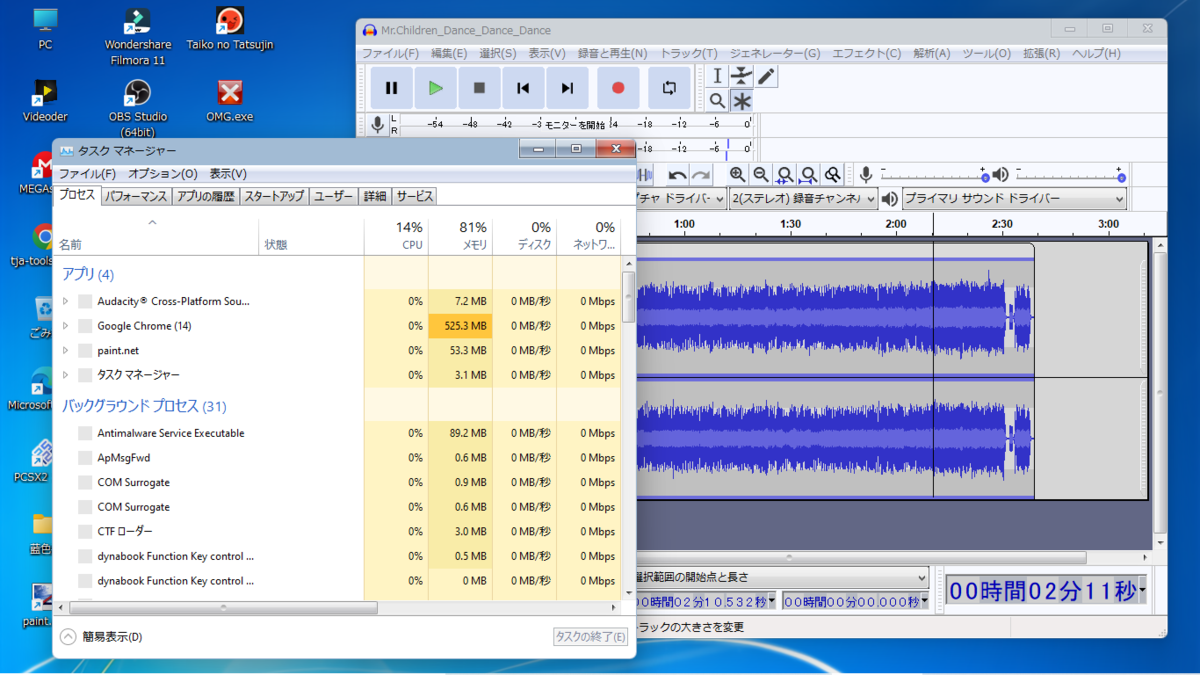Open format arrow of large 00時間02分11秒 display
Viewport: 1200px width, 675px height.
point(1141,592)
